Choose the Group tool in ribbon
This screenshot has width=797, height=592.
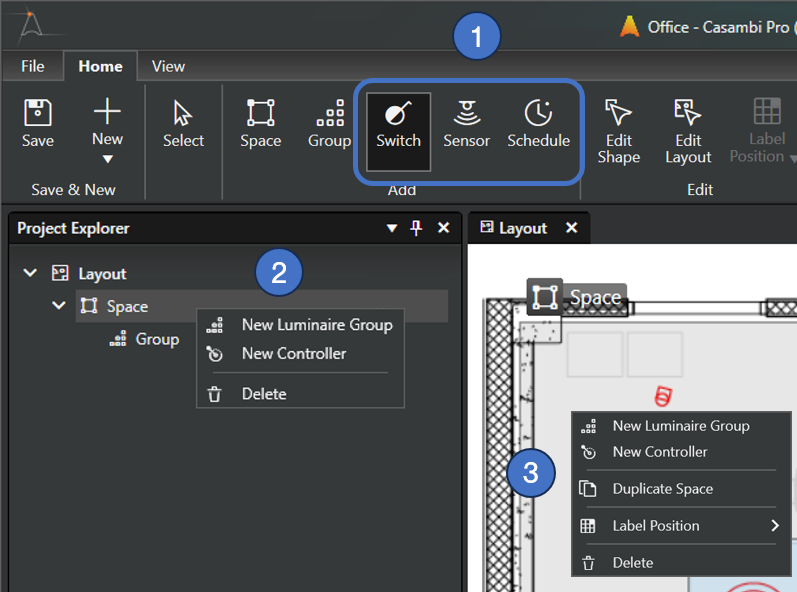(329, 123)
